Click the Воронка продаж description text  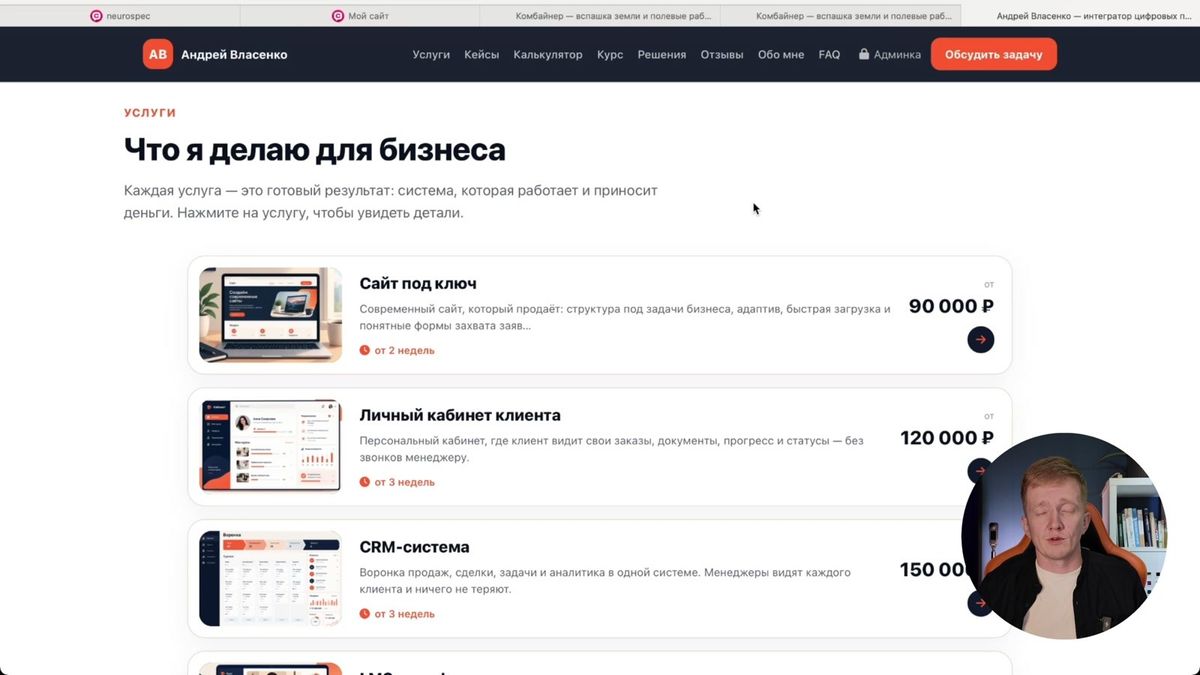[x=605, y=581]
